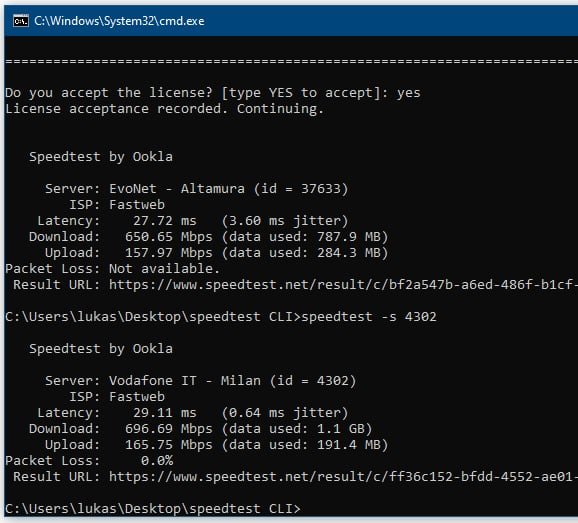Image resolution: width=578 pixels, height=523 pixels.
Task: Click 'Packet Loss: Not available.' text
Action: pos(112,269)
